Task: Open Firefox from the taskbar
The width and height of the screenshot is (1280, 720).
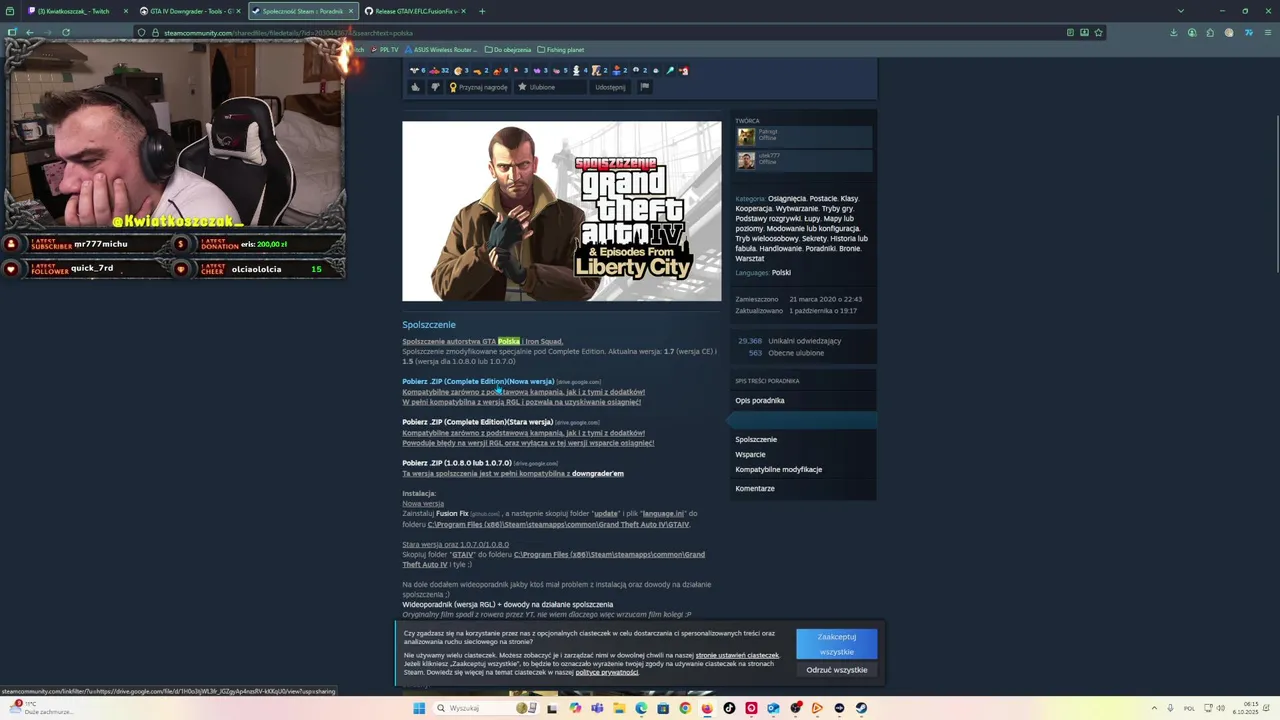Action: [x=707, y=708]
